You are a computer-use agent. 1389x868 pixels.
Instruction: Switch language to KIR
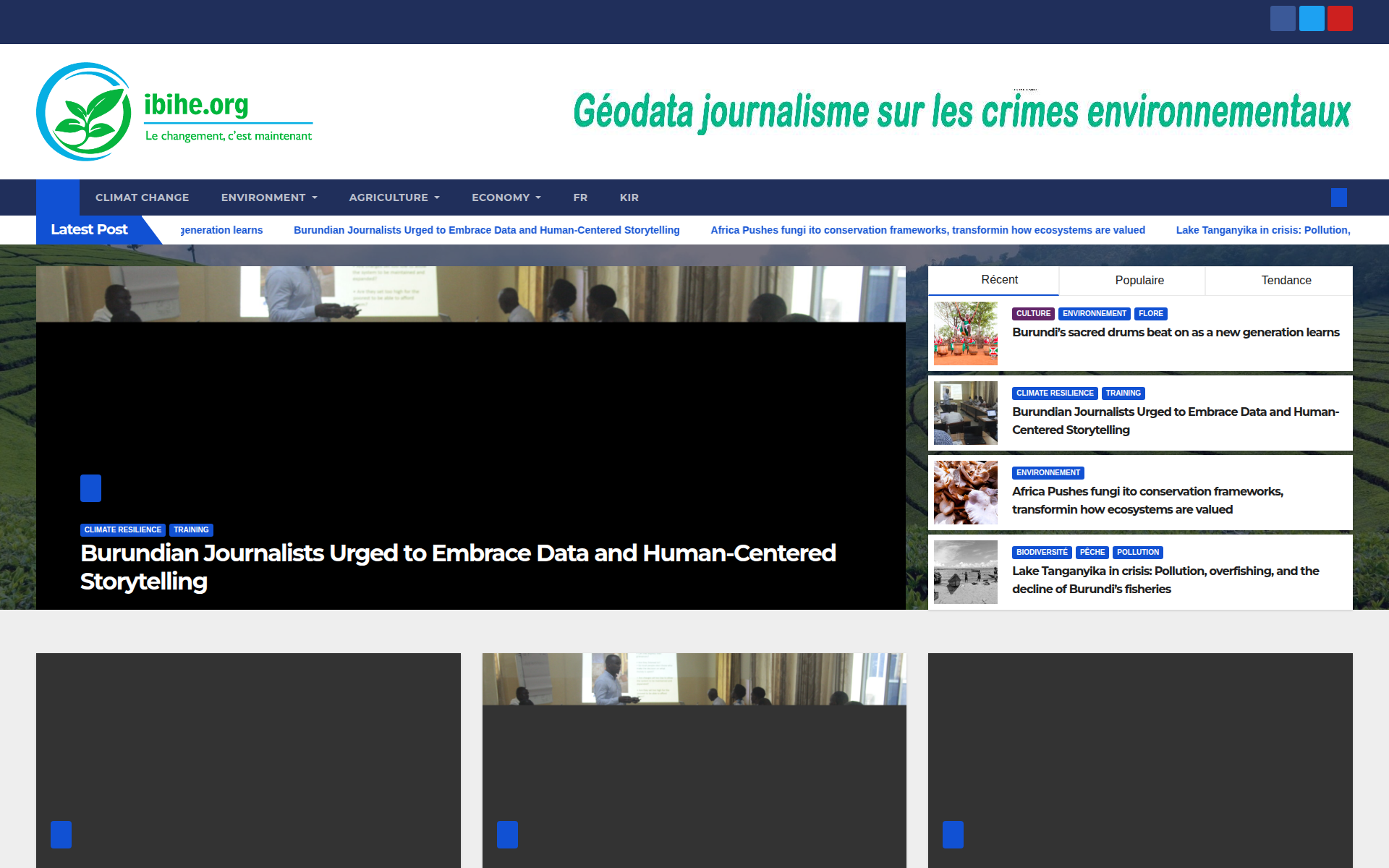(629, 197)
